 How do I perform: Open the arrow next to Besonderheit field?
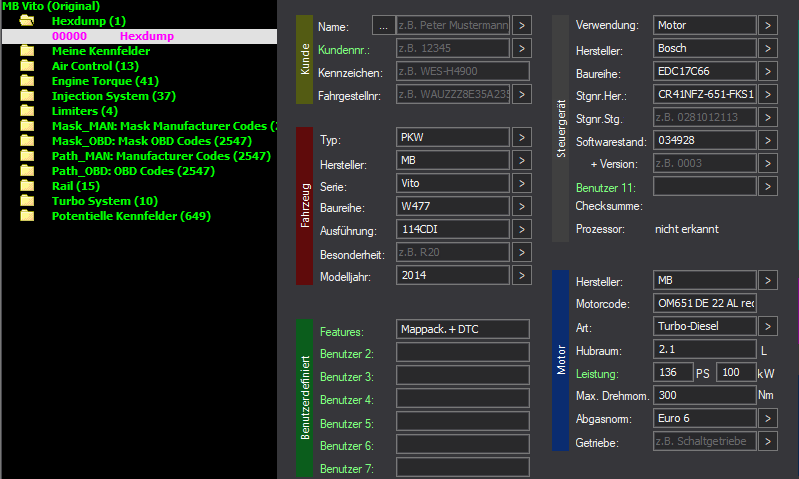click(x=522, y=252)
